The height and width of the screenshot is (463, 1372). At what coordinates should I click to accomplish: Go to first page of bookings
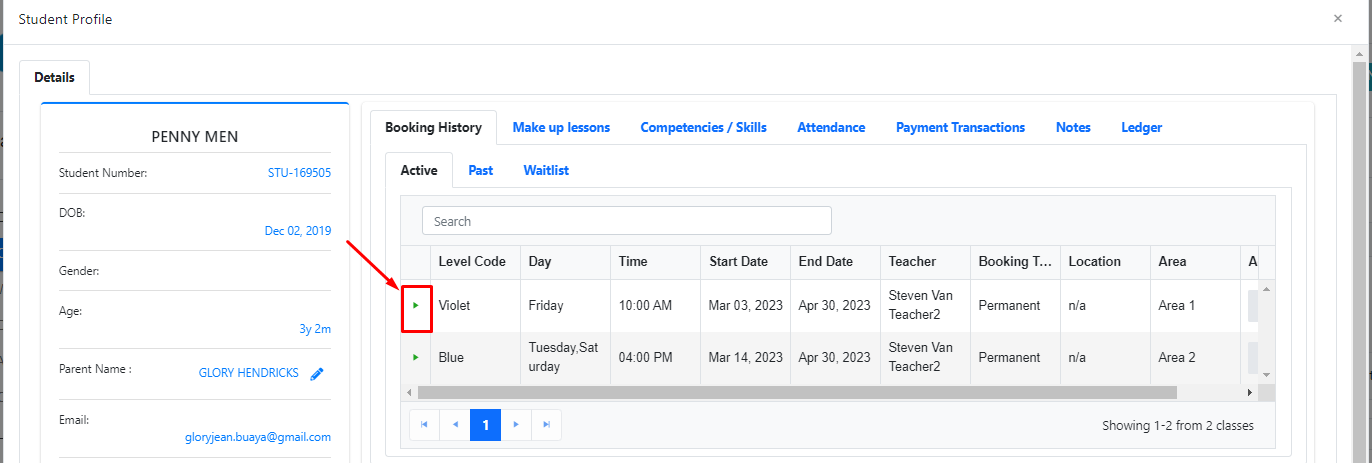[424, 425]
